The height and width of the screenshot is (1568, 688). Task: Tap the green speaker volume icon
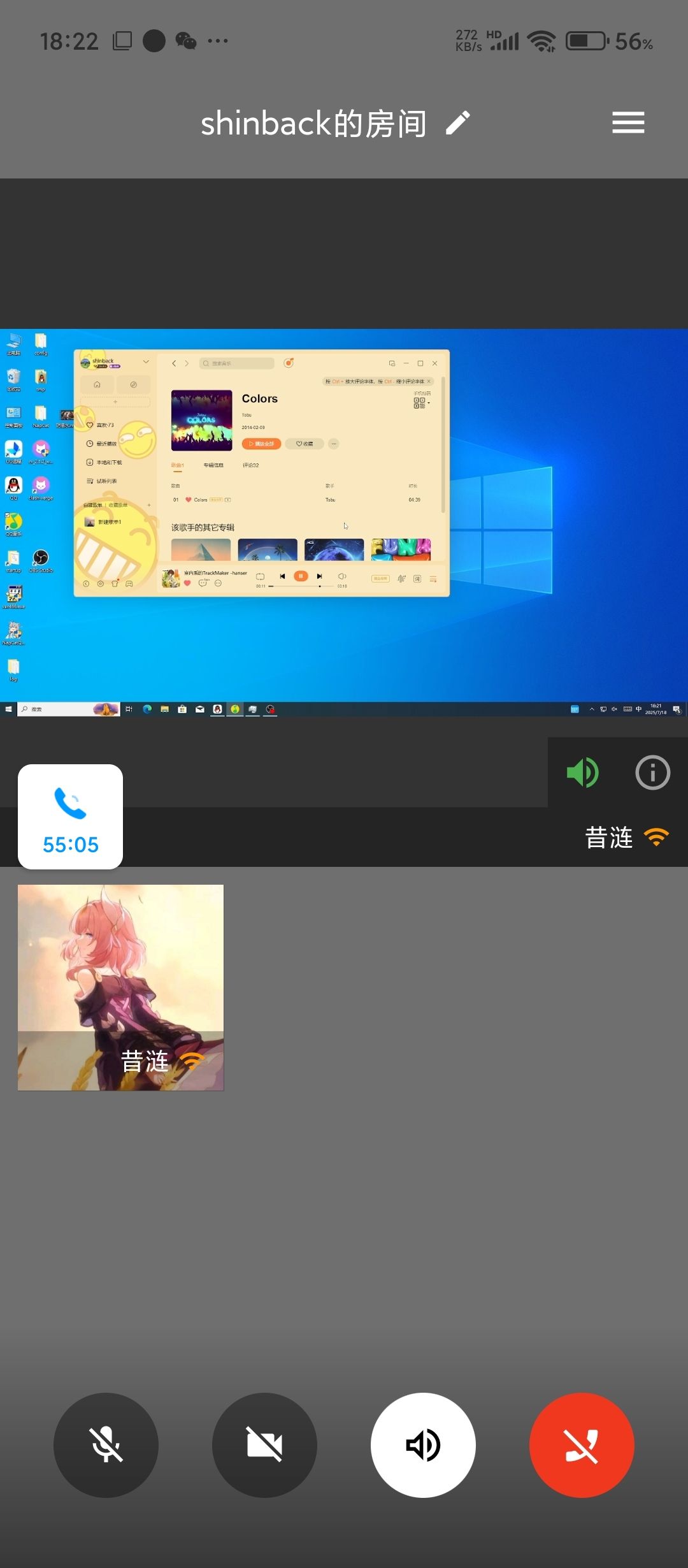[x=582, y=773]
